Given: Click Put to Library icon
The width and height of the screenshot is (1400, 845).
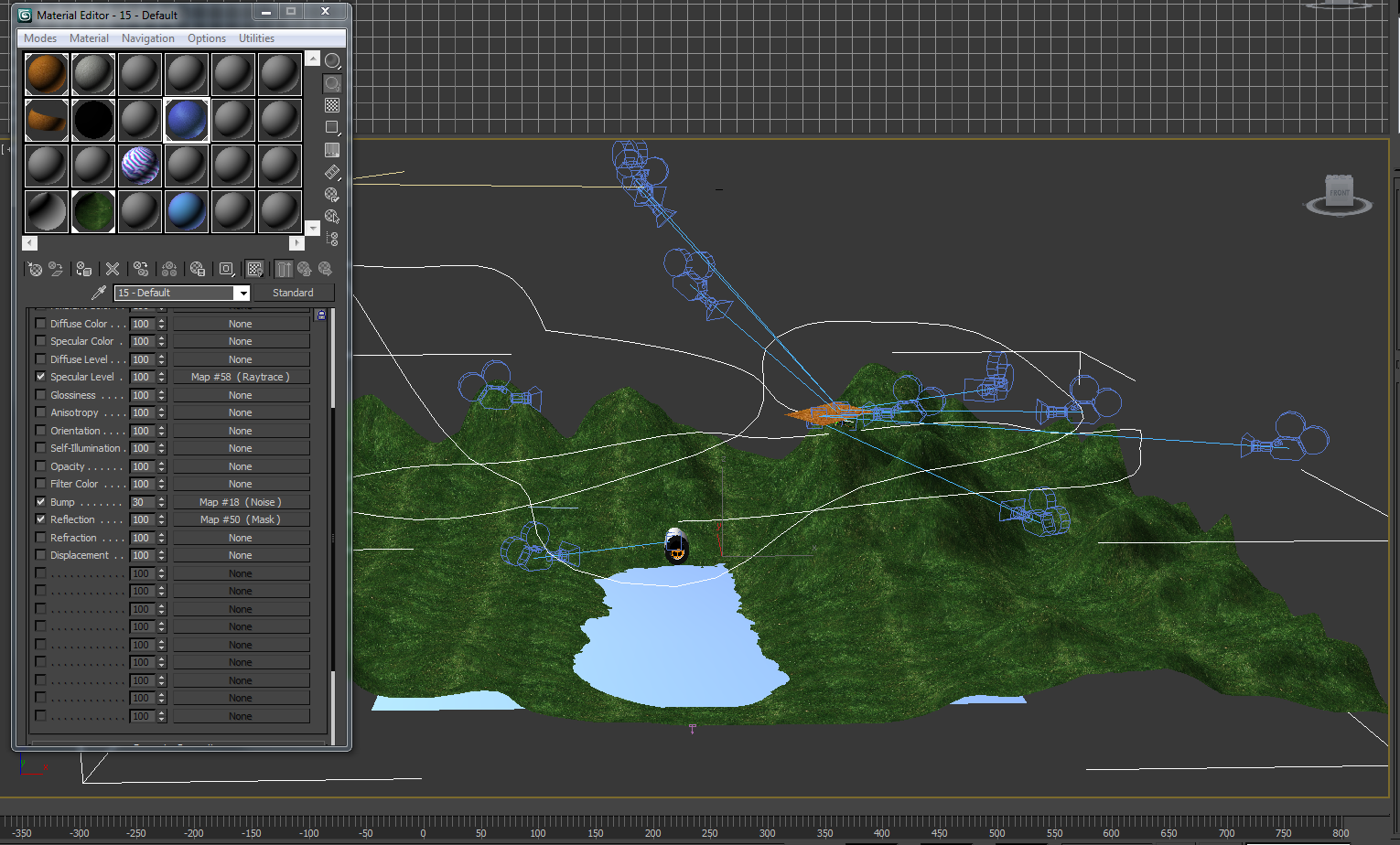Looking at the screenshot, I should [x=198, y=269].
